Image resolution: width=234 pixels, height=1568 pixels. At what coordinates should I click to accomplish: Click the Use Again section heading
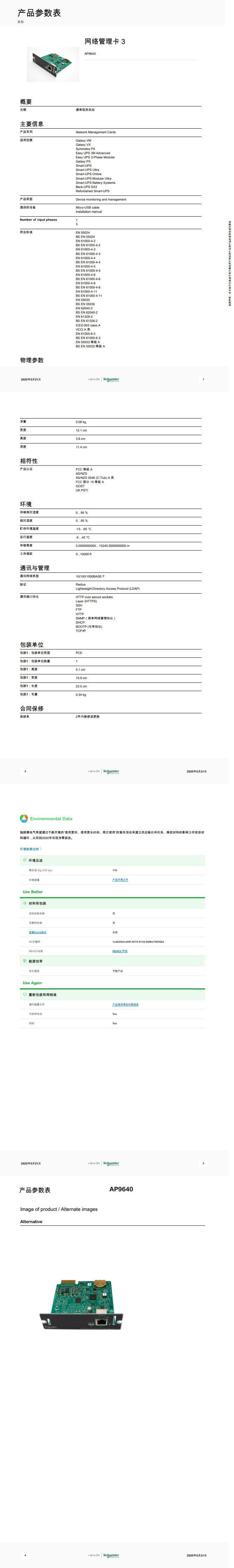coord(32,982)
